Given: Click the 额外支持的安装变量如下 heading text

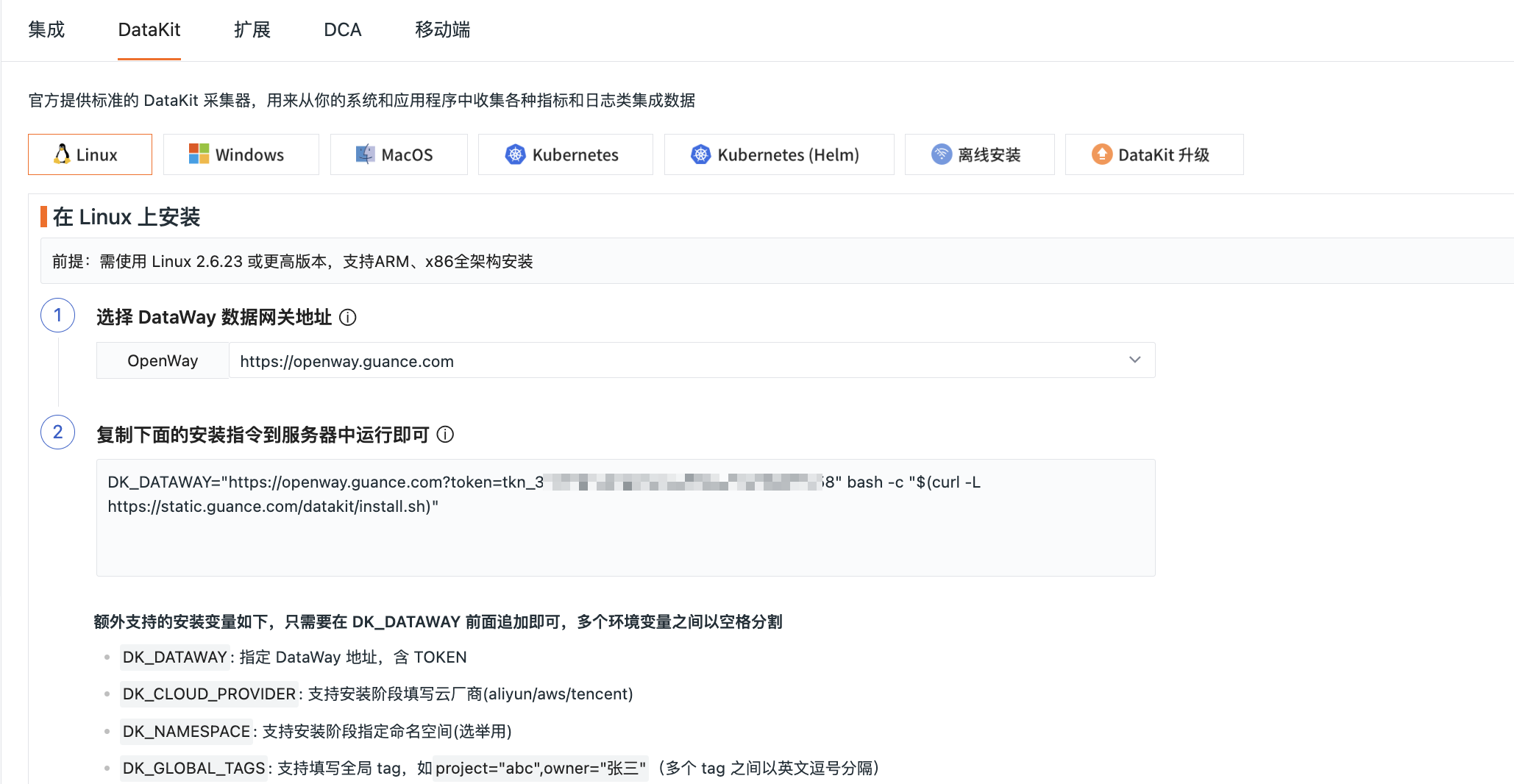Looking at the screenshot, I should click(438, 622).
